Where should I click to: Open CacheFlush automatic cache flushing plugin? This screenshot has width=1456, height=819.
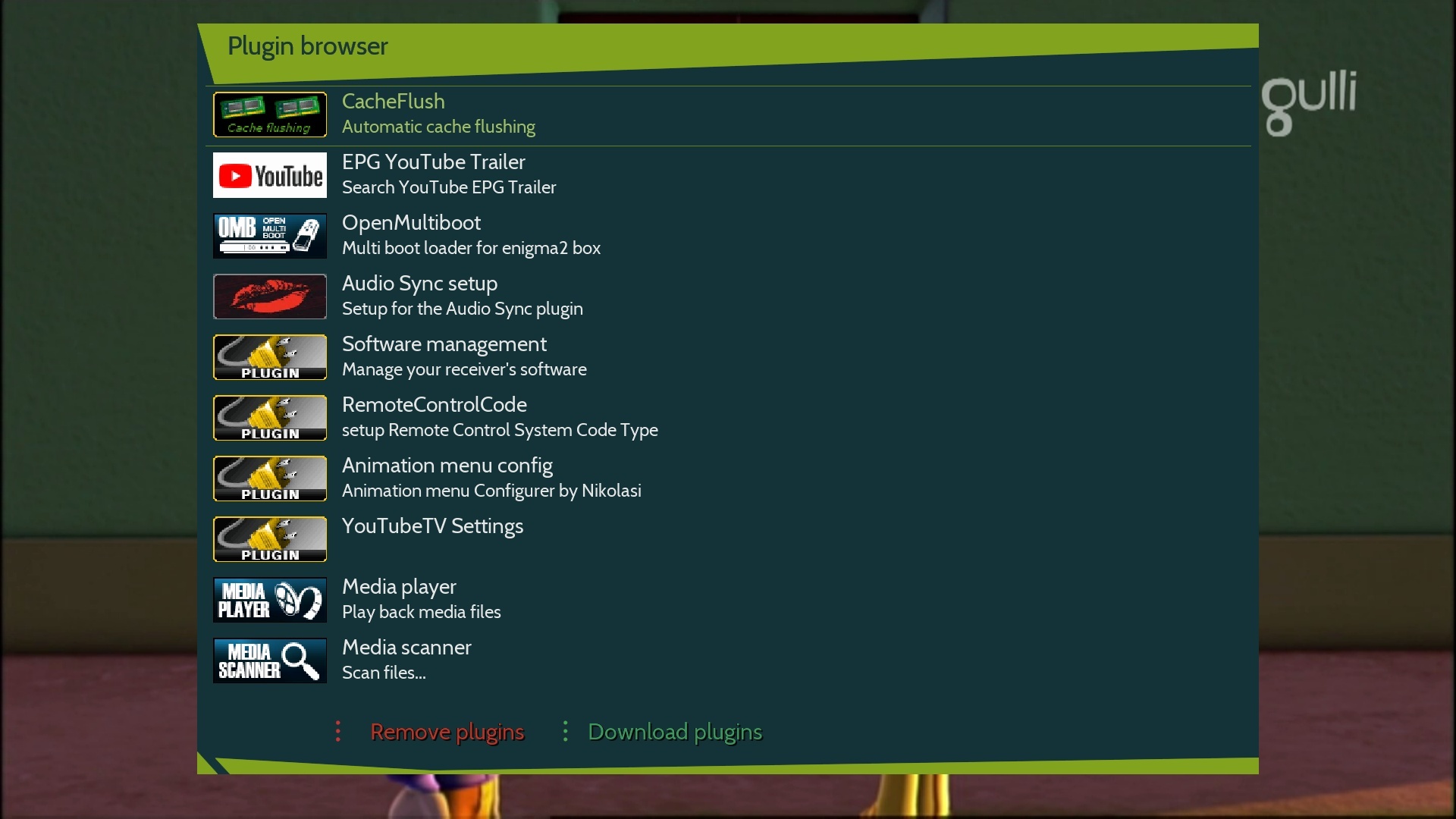tap(728, 114)
